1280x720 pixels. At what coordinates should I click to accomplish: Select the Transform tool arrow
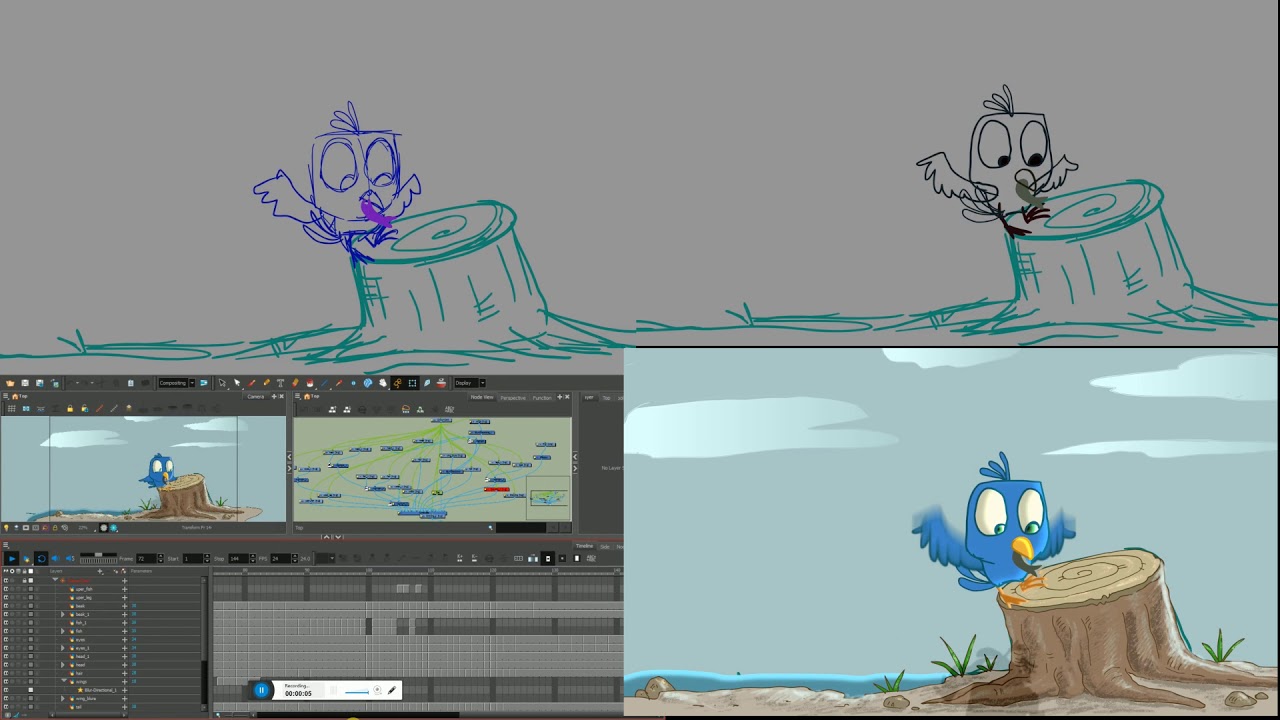point(222,383)
